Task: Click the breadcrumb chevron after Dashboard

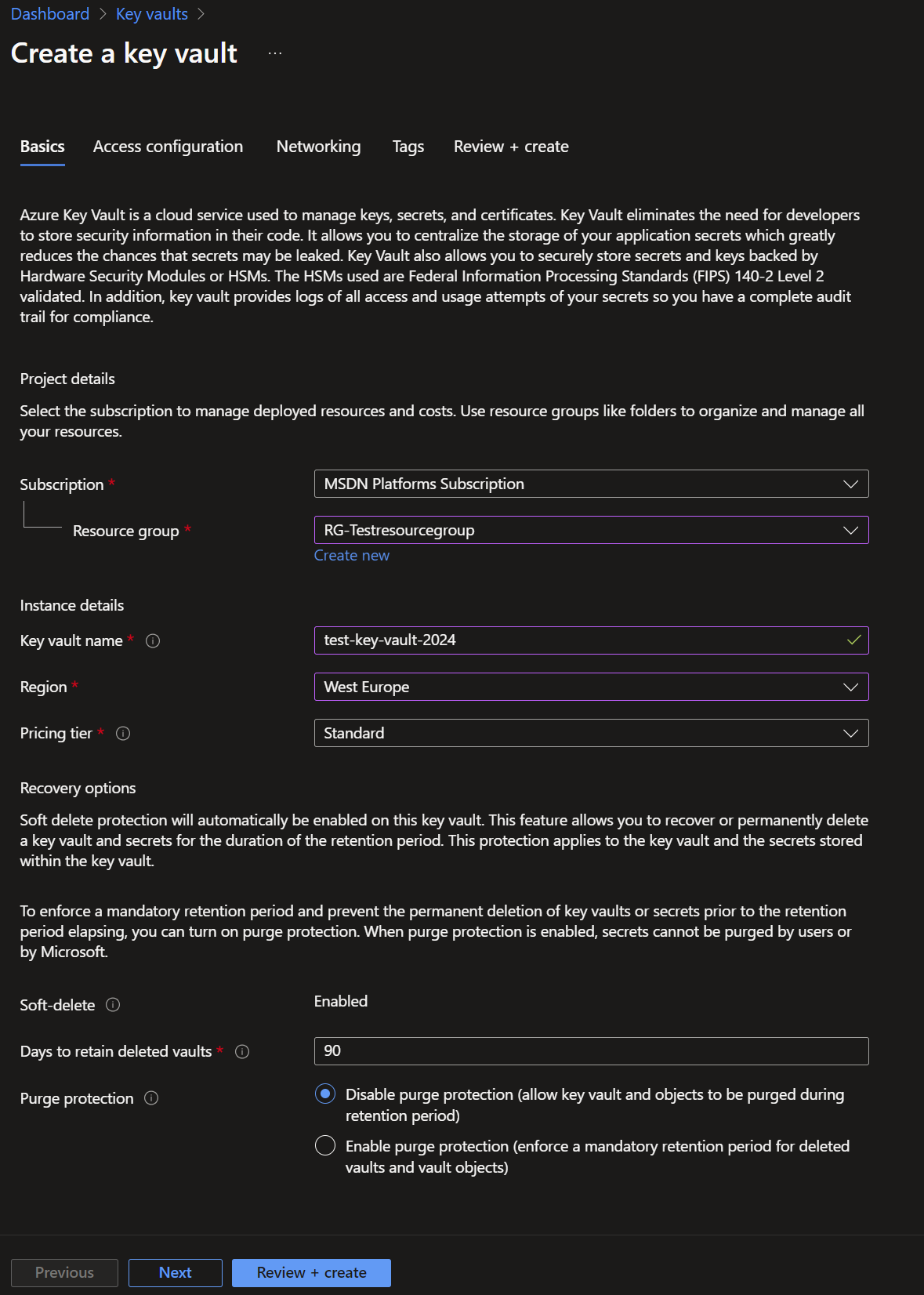Action: point(103,14)
